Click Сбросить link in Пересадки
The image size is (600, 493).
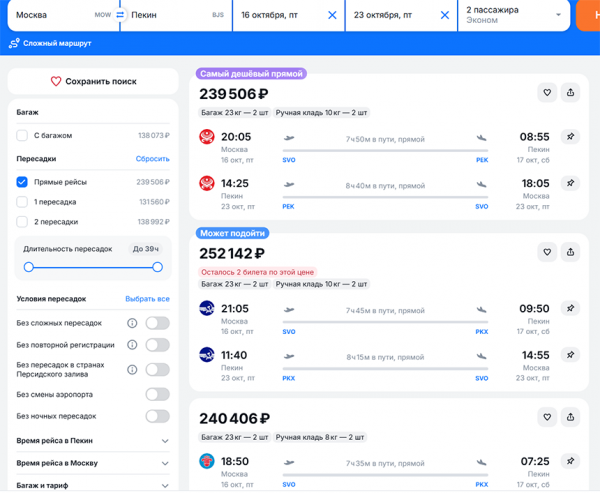152,158
